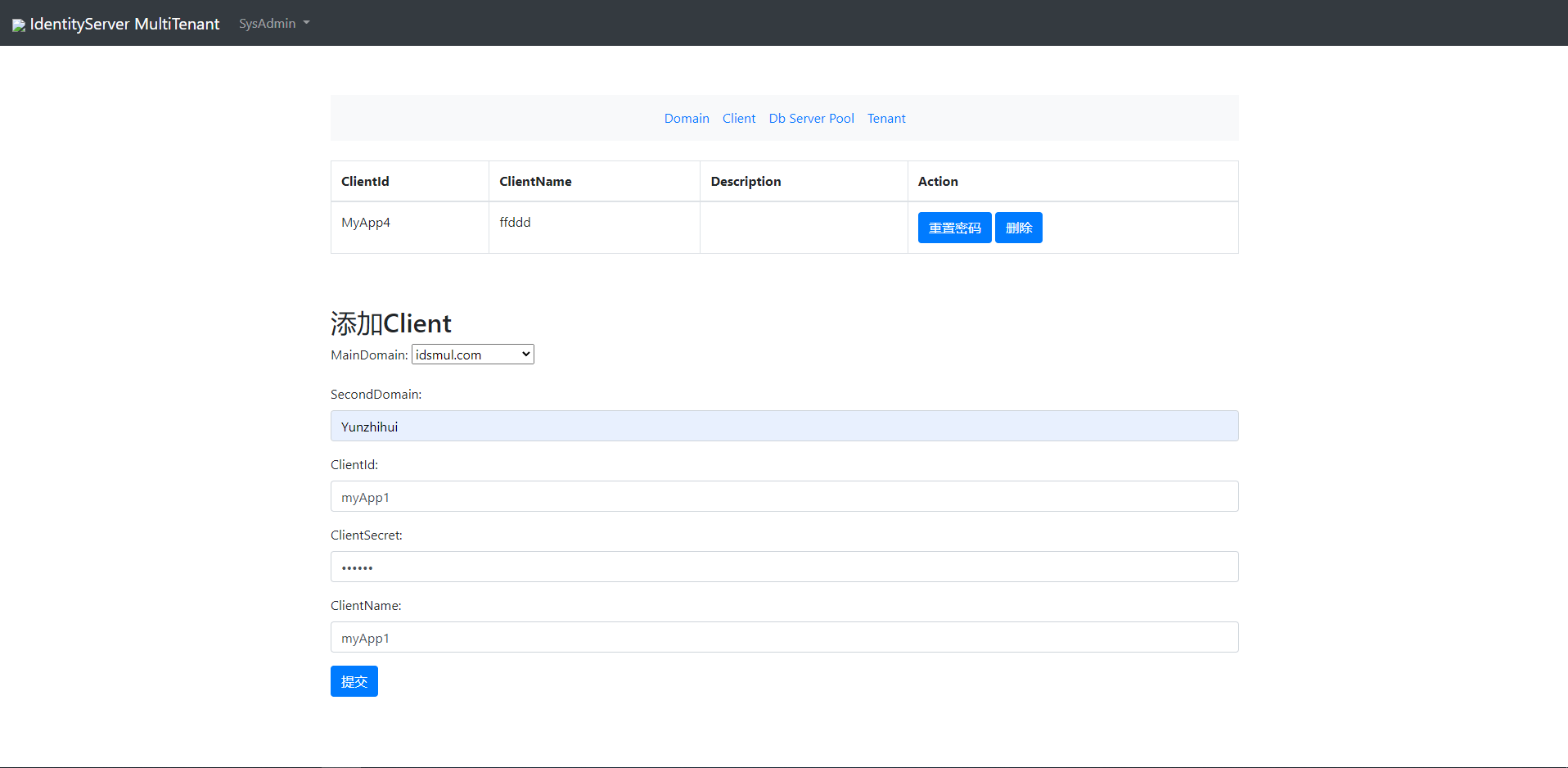The height and width of the screenshot is (768, 1568).
Task: Focus the ClientName input field
Action: point(784,637)
